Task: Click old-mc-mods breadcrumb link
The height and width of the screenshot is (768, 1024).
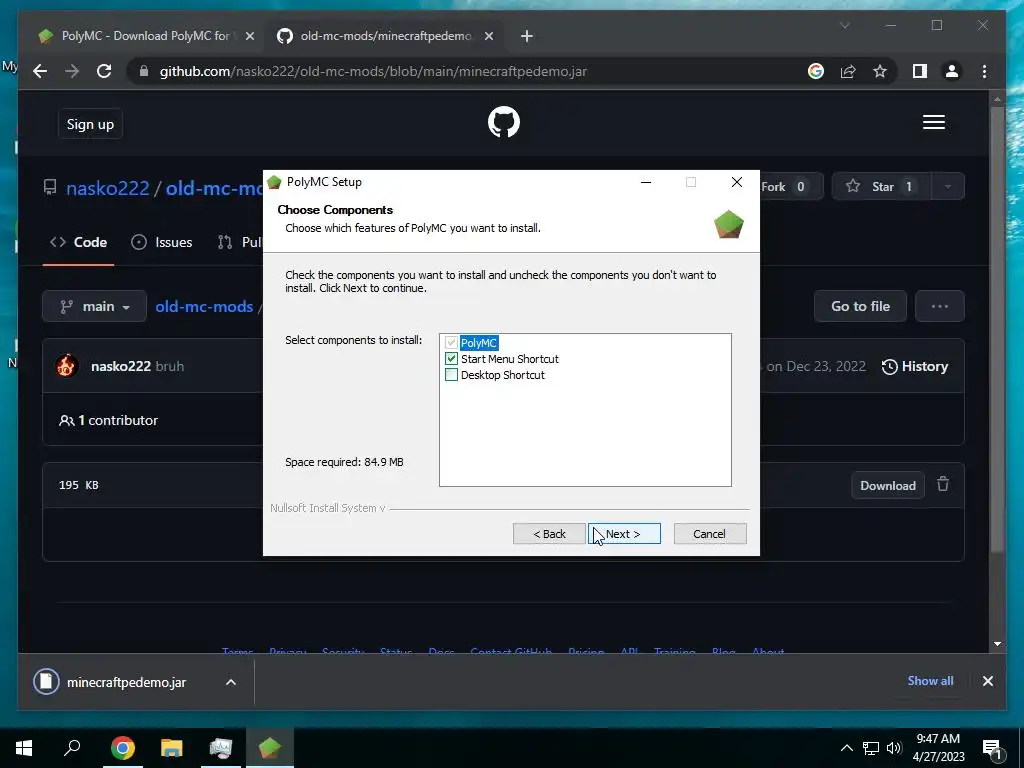Action: pos(204,306)
